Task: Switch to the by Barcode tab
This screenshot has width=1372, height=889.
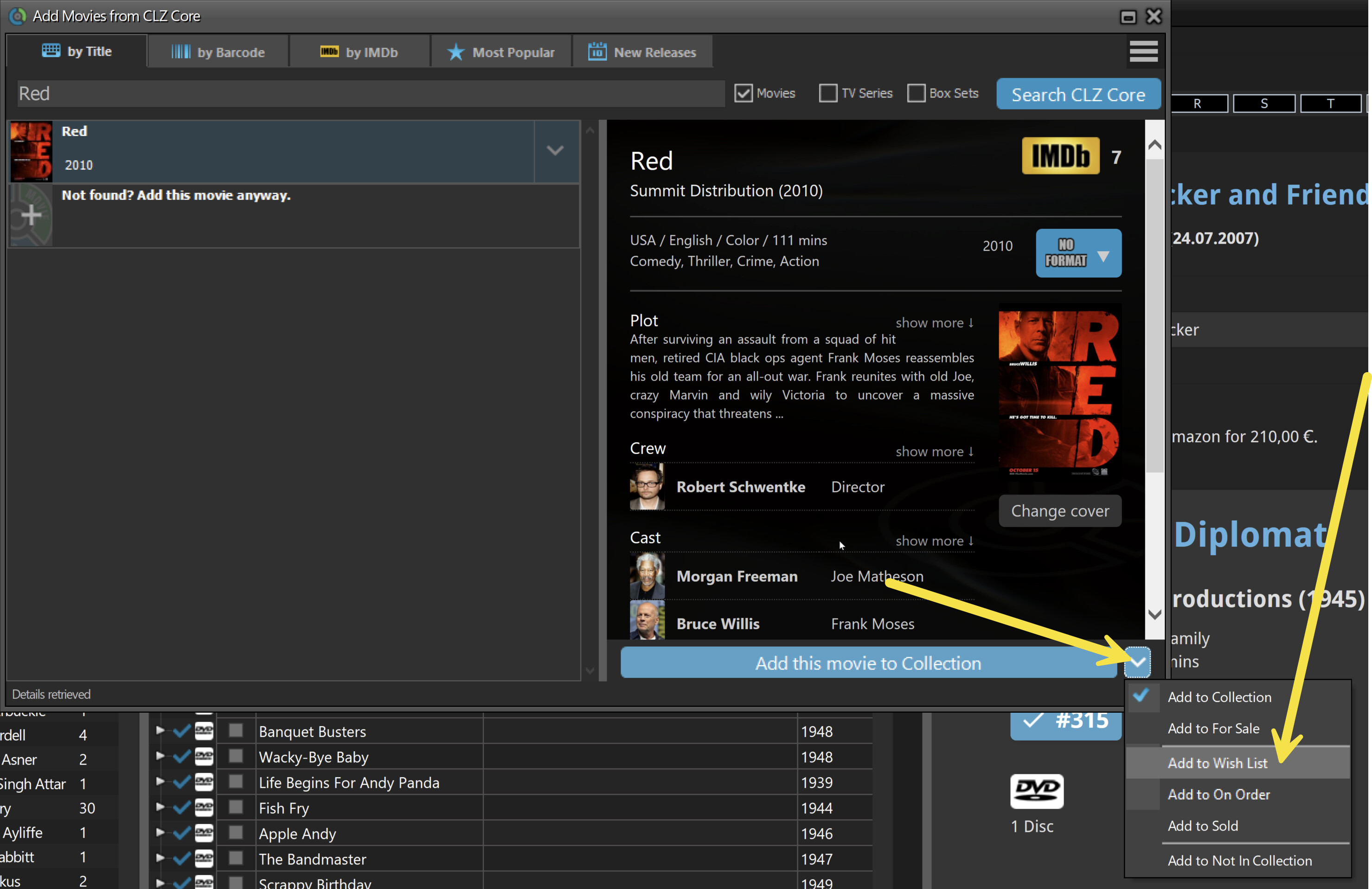Action: pos(218,52)
